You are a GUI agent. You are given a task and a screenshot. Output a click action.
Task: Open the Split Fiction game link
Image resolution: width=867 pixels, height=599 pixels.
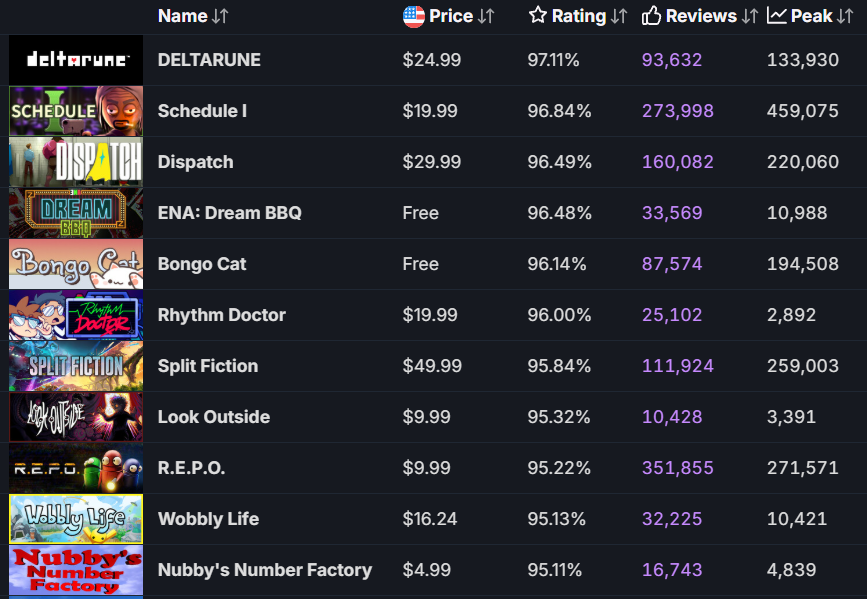coord(208,366)
